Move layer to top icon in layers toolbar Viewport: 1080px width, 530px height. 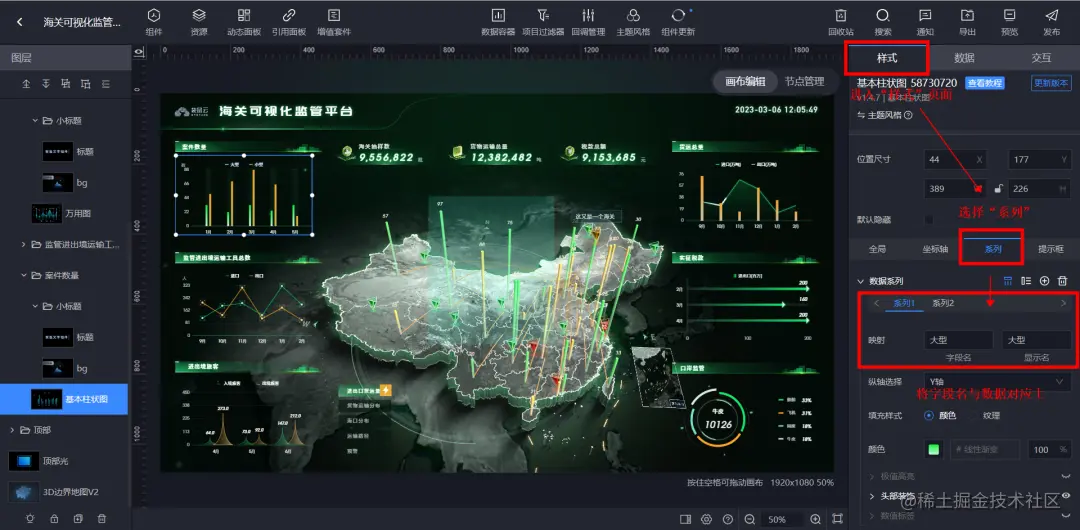click(26, 84)
